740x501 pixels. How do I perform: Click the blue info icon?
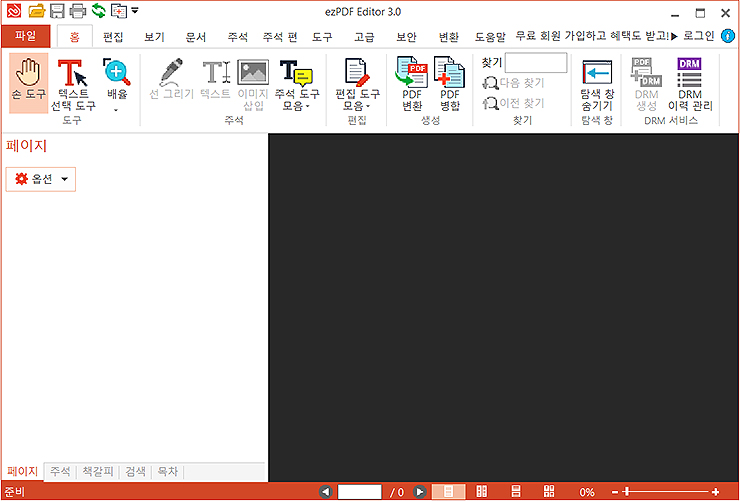tap(729, 36)
